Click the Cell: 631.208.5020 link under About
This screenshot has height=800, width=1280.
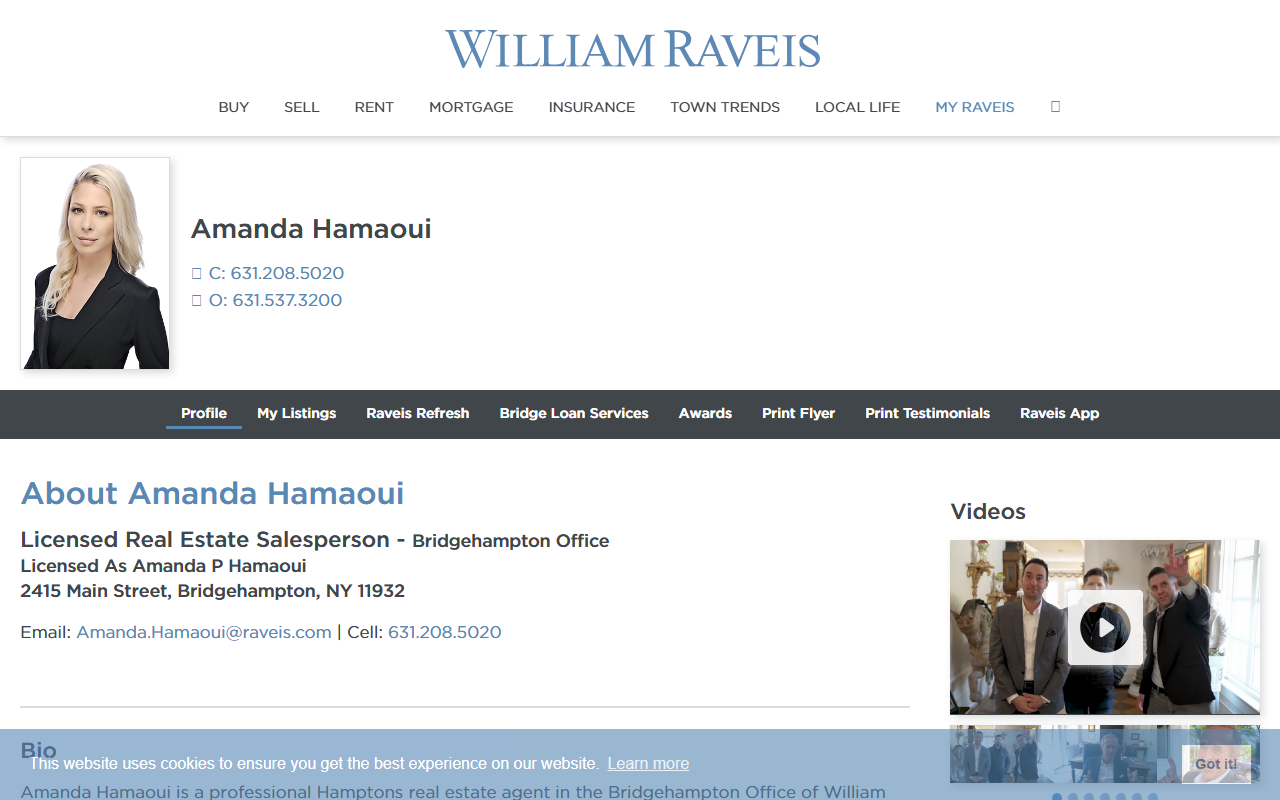(x=445, y=632)
